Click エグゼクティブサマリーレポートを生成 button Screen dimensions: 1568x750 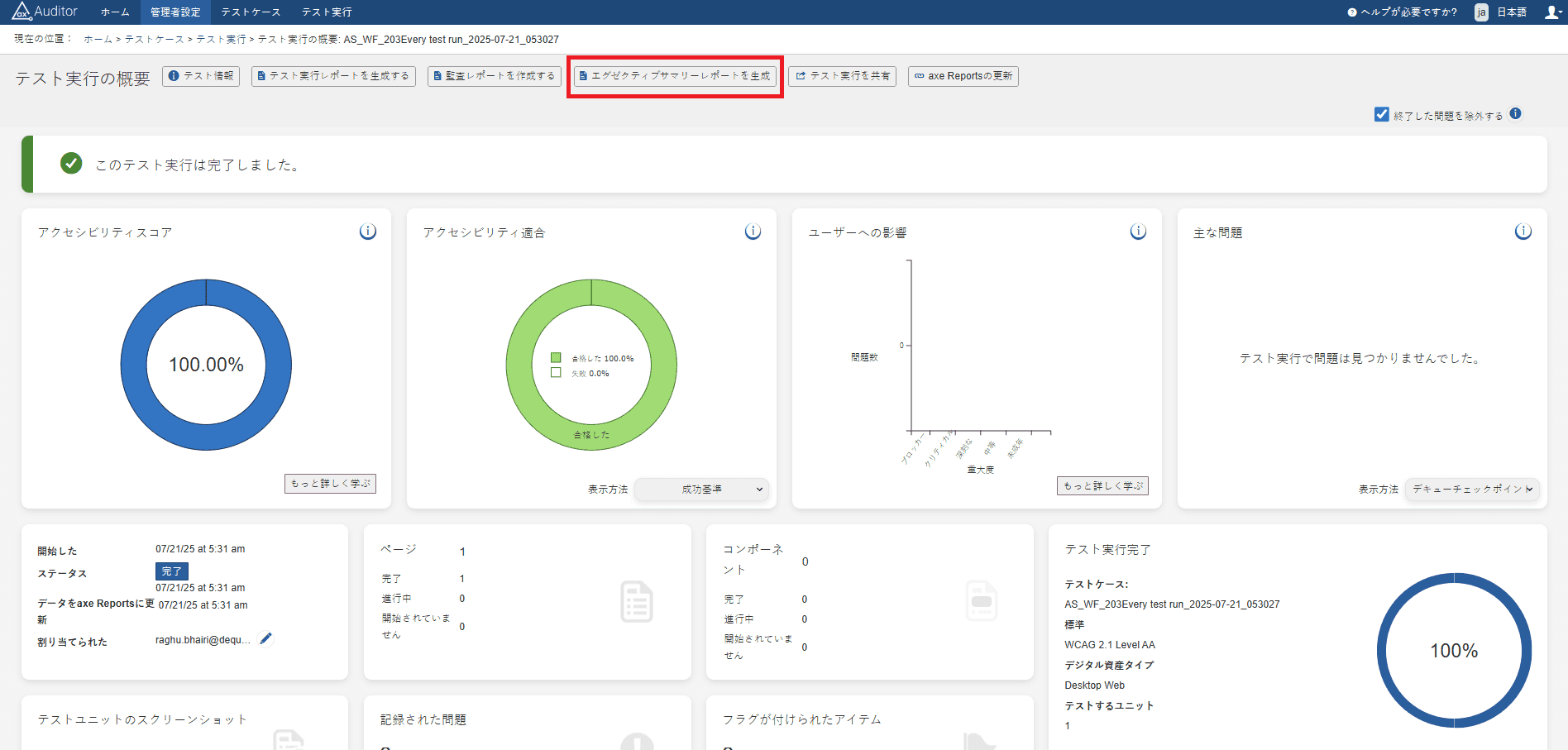675,76
